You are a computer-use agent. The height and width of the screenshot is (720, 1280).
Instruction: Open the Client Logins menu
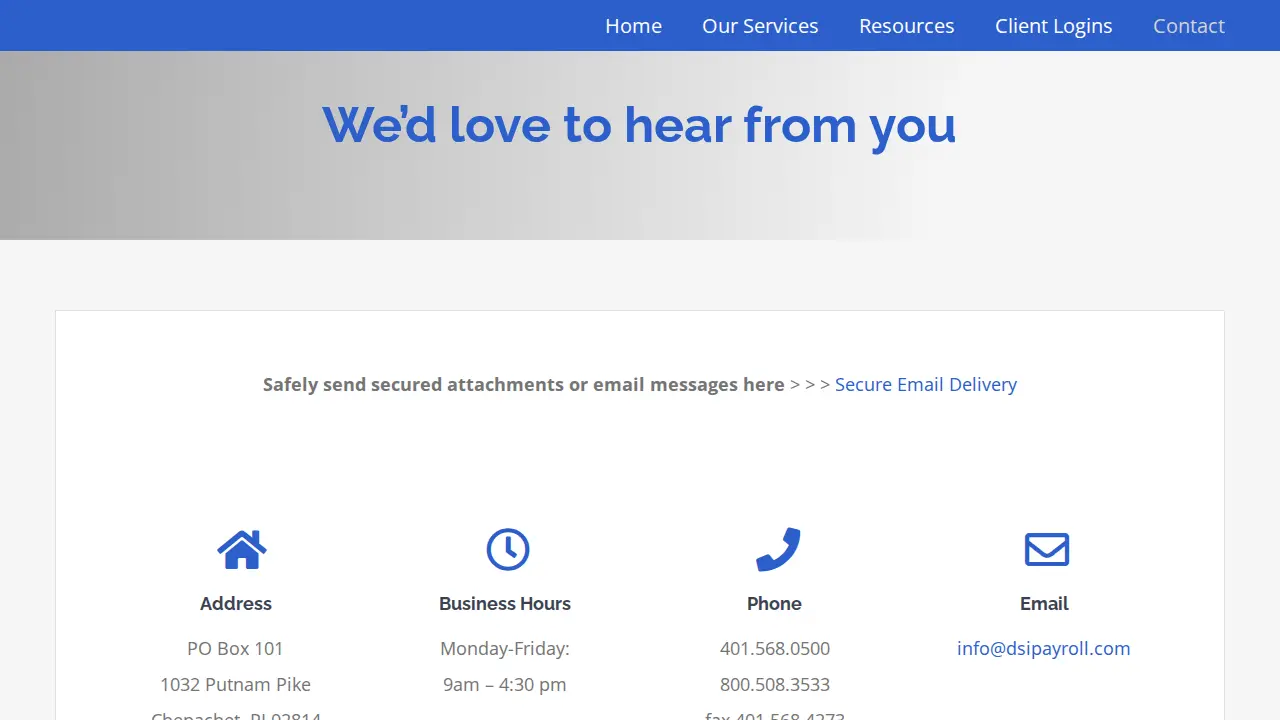[1054, 26]
